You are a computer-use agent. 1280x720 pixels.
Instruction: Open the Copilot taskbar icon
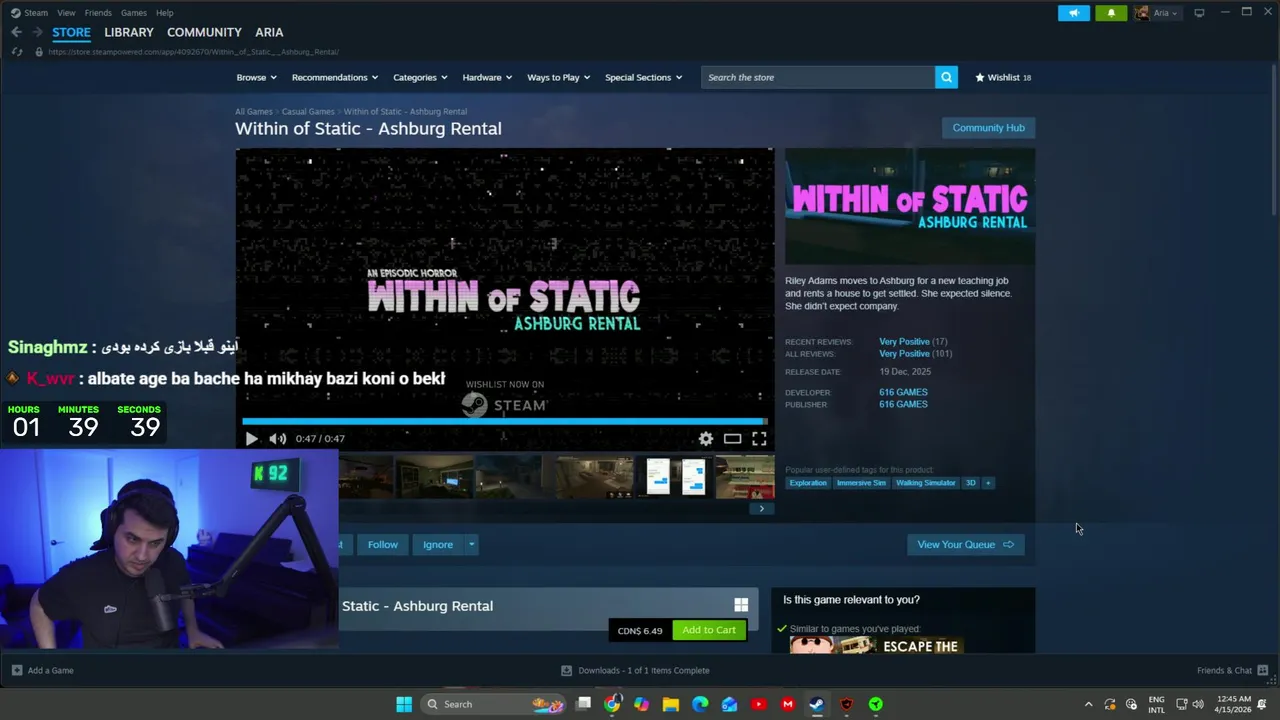pos(641,704)
